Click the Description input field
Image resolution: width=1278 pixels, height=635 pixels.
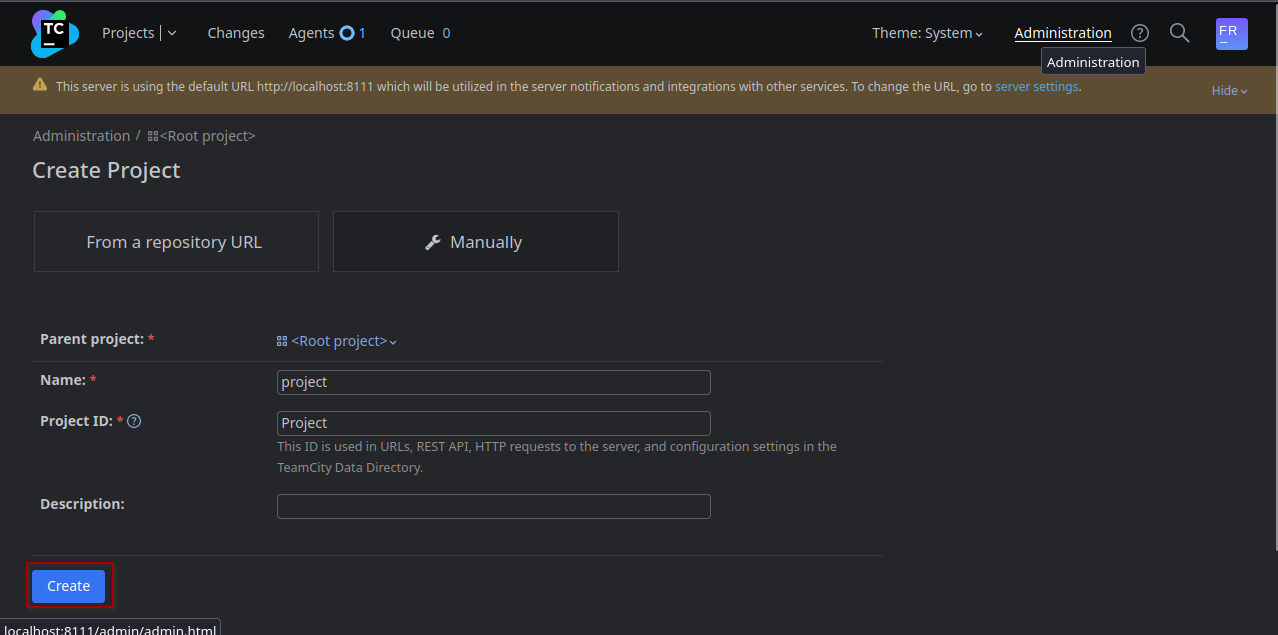coord(493,506)
